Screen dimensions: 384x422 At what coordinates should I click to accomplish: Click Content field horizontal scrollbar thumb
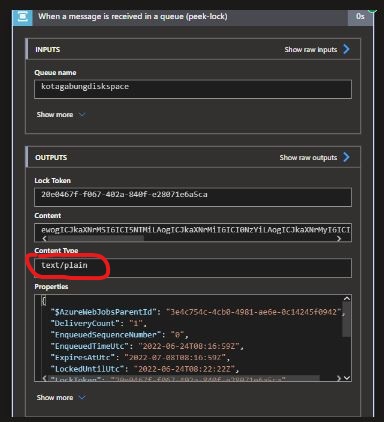point(96,238)
